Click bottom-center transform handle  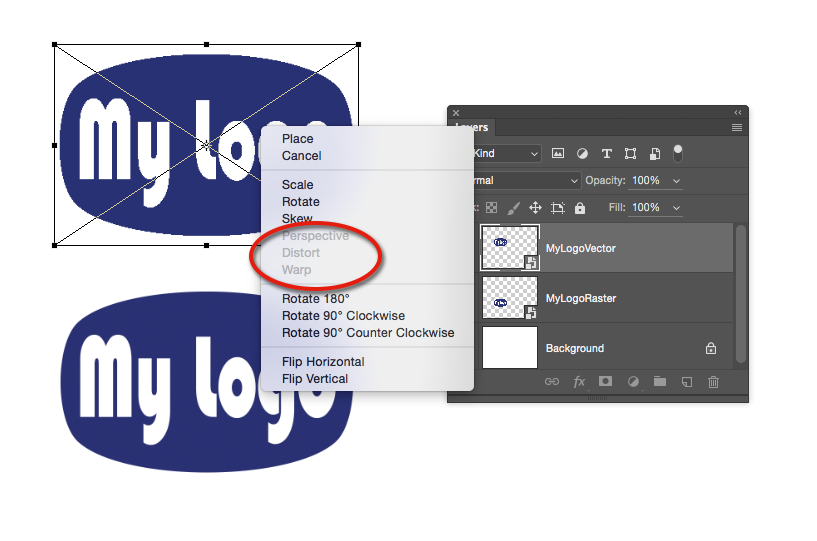click(x=207, y=245)
